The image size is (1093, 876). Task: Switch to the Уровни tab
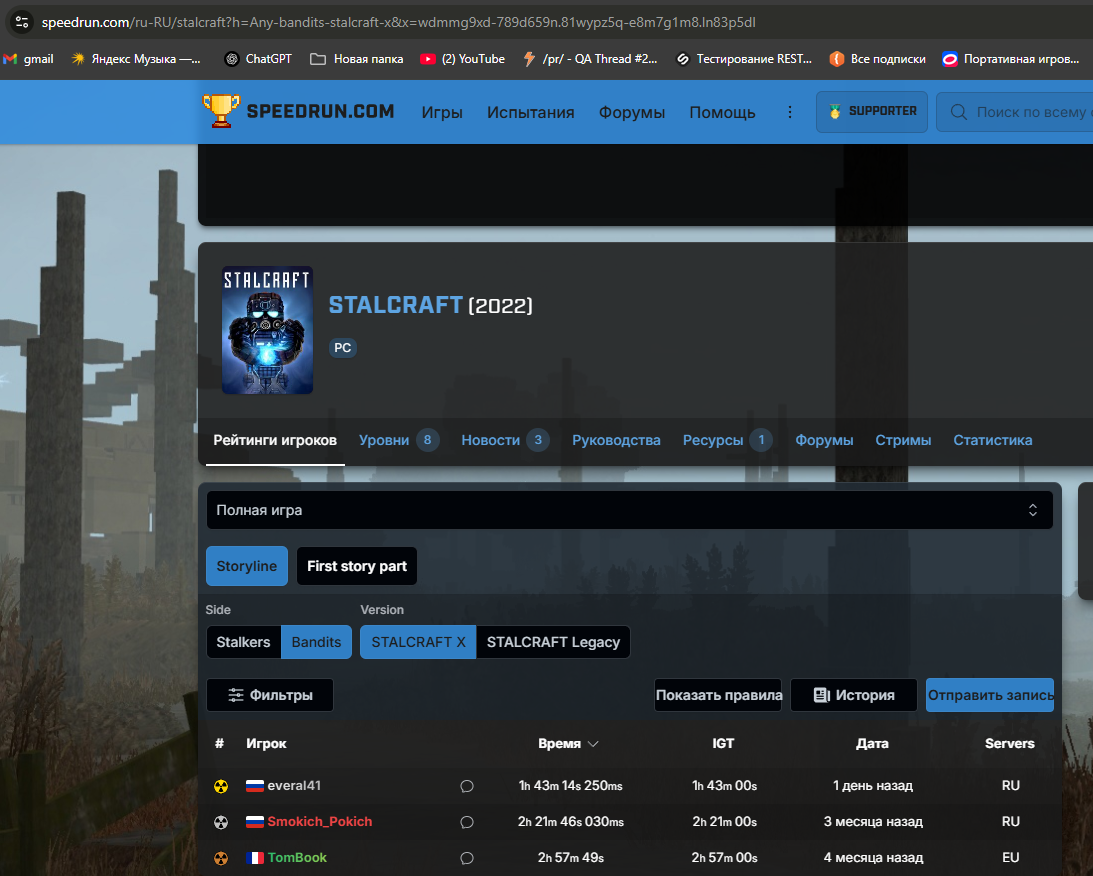pyautogui.click(x=399, y=440)
